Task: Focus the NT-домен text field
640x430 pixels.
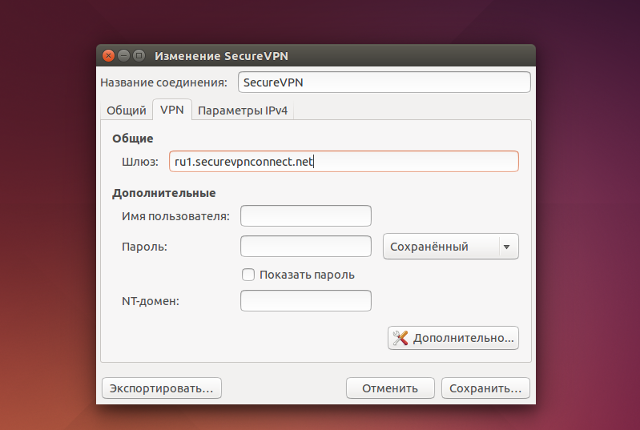Action: tap(306, 301)
